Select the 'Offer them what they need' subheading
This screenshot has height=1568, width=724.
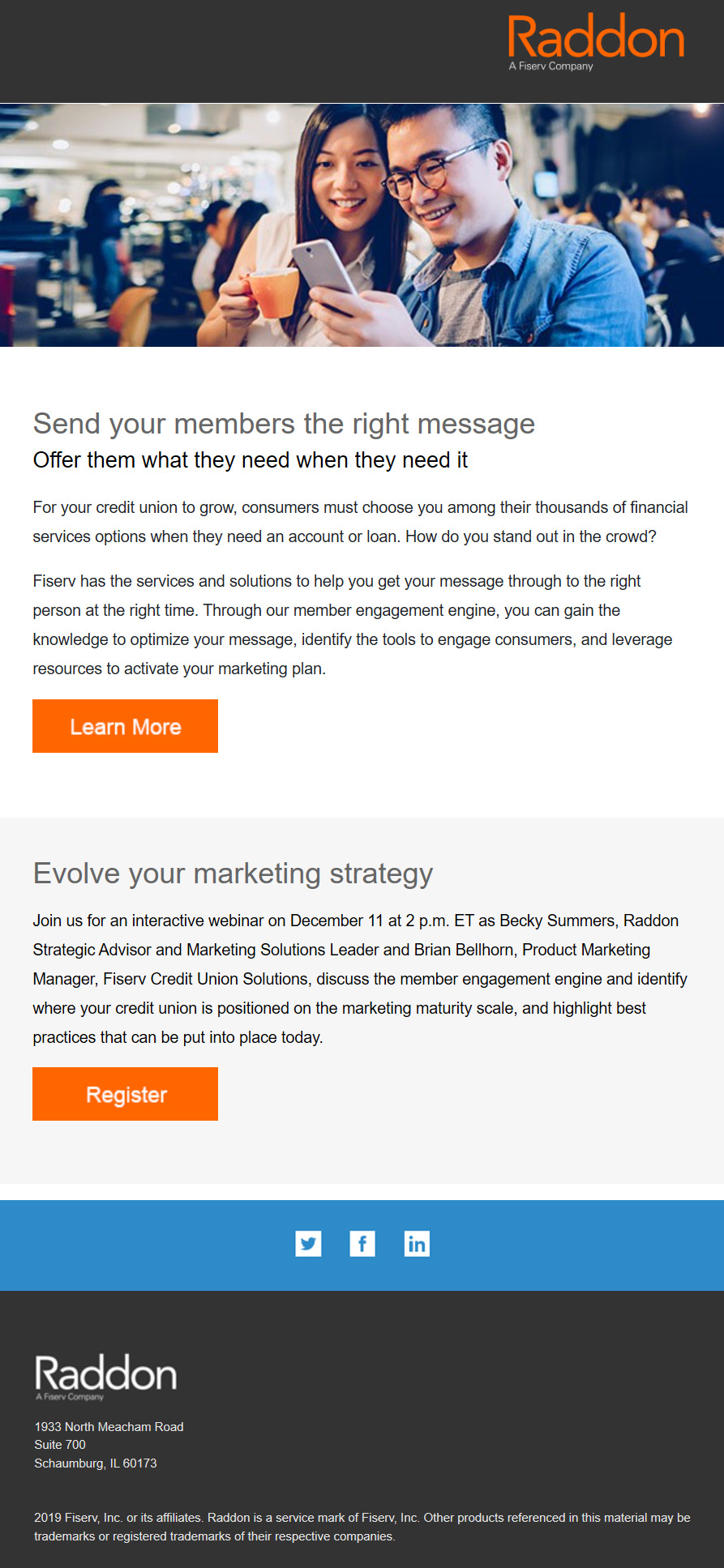251,460
